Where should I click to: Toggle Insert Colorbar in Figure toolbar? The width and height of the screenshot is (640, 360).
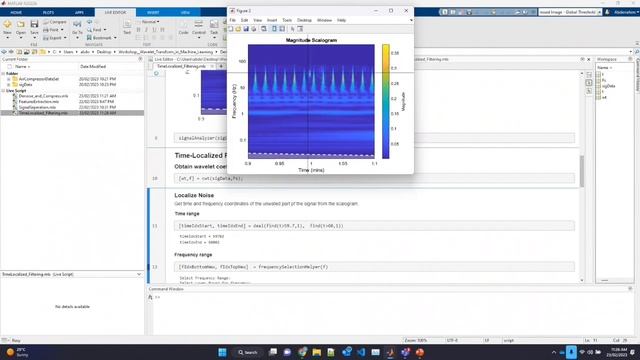coord(274,29)
